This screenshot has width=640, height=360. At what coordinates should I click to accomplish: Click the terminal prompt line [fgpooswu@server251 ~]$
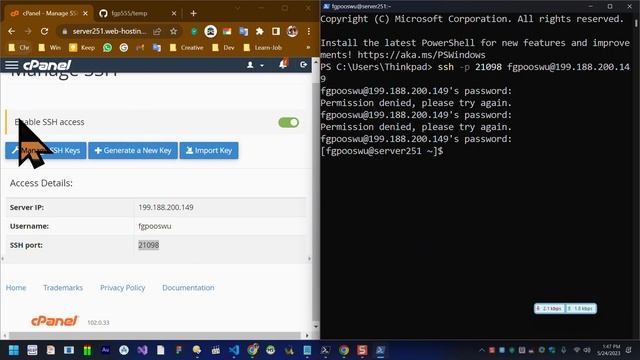coord(382,151)
